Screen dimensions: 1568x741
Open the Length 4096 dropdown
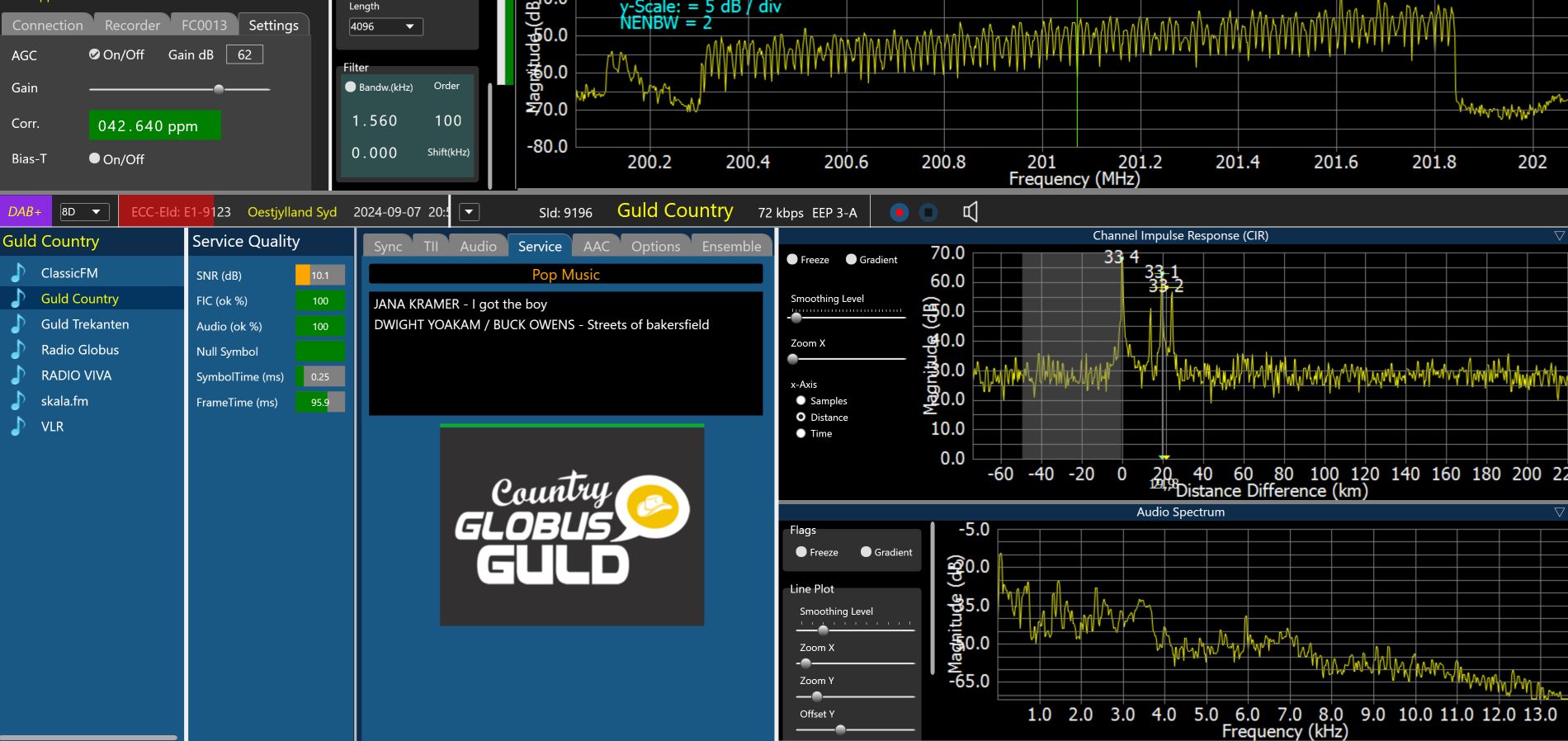(385, 26)
